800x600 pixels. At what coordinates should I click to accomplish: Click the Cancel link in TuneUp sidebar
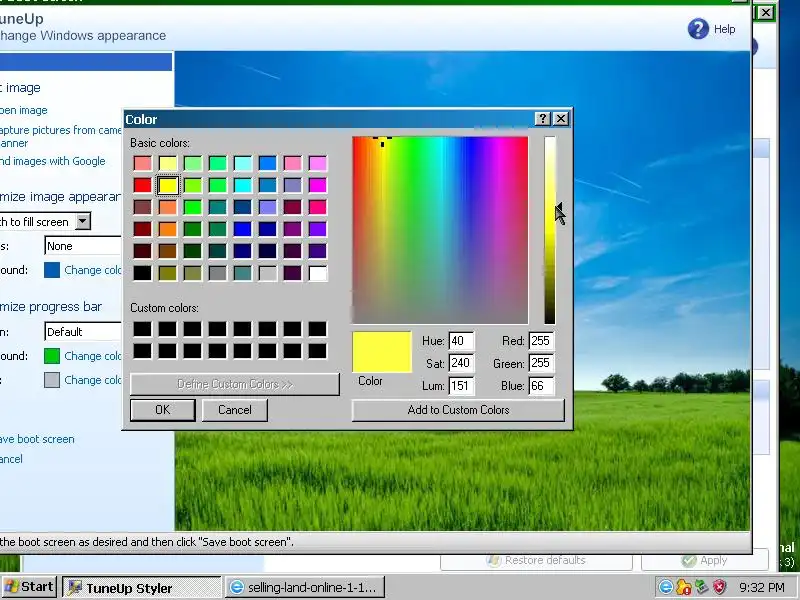pyautogui.click(x=11, y=459)
